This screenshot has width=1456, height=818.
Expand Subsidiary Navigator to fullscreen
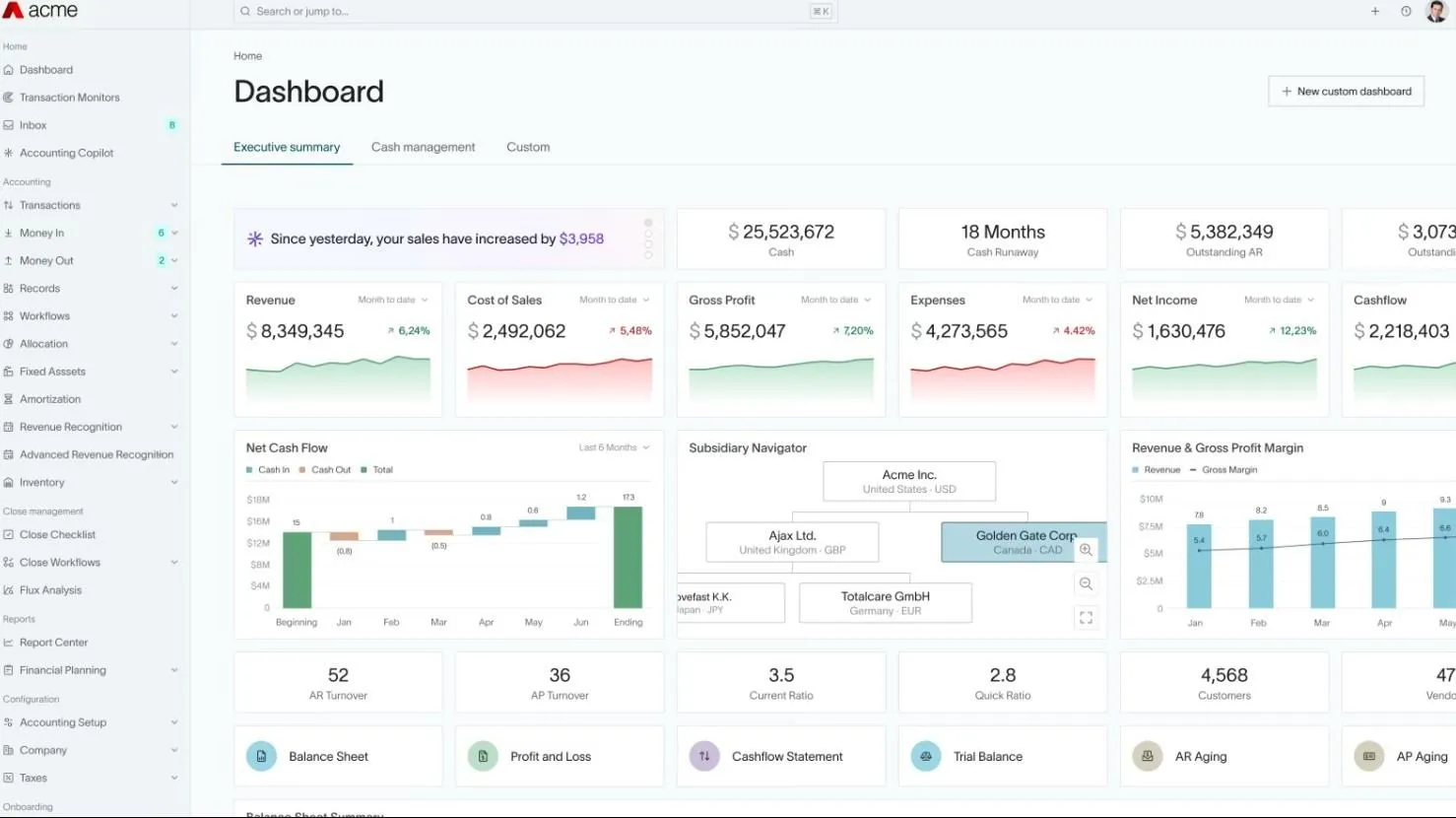(x=1086, y=618)
